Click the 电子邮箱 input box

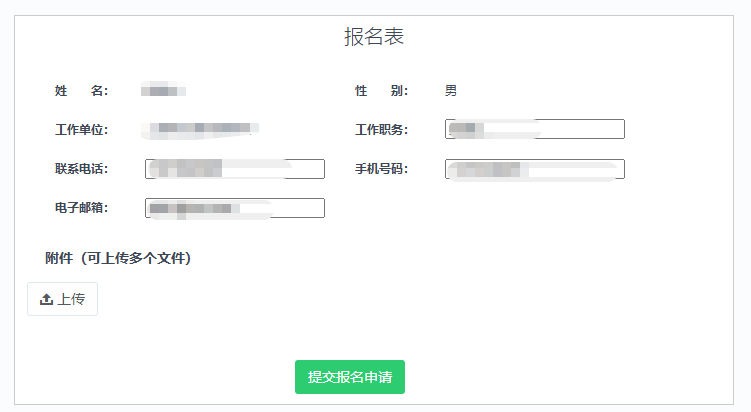[235, 208]
